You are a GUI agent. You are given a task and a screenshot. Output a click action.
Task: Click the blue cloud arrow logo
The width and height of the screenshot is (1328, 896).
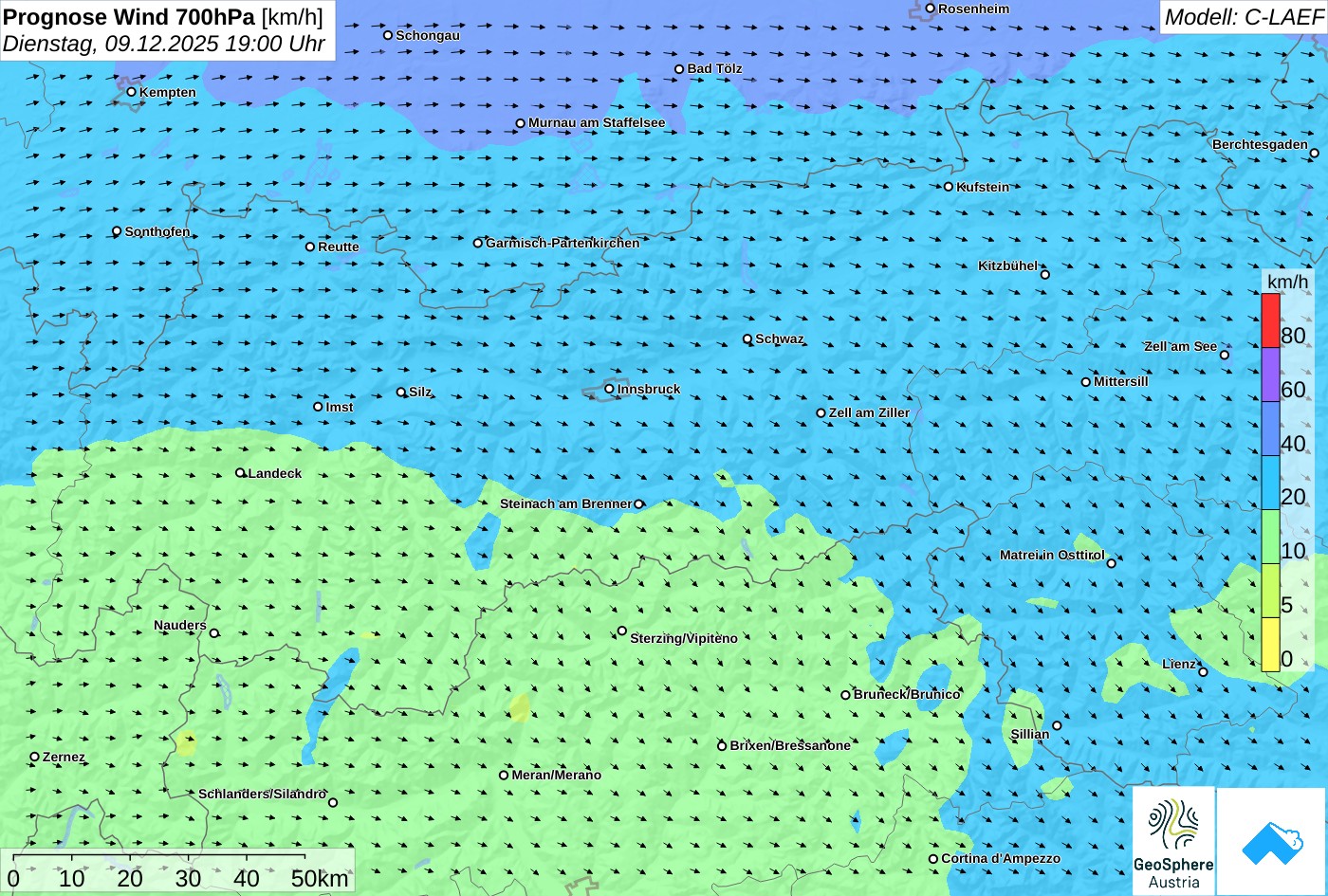1272,841
